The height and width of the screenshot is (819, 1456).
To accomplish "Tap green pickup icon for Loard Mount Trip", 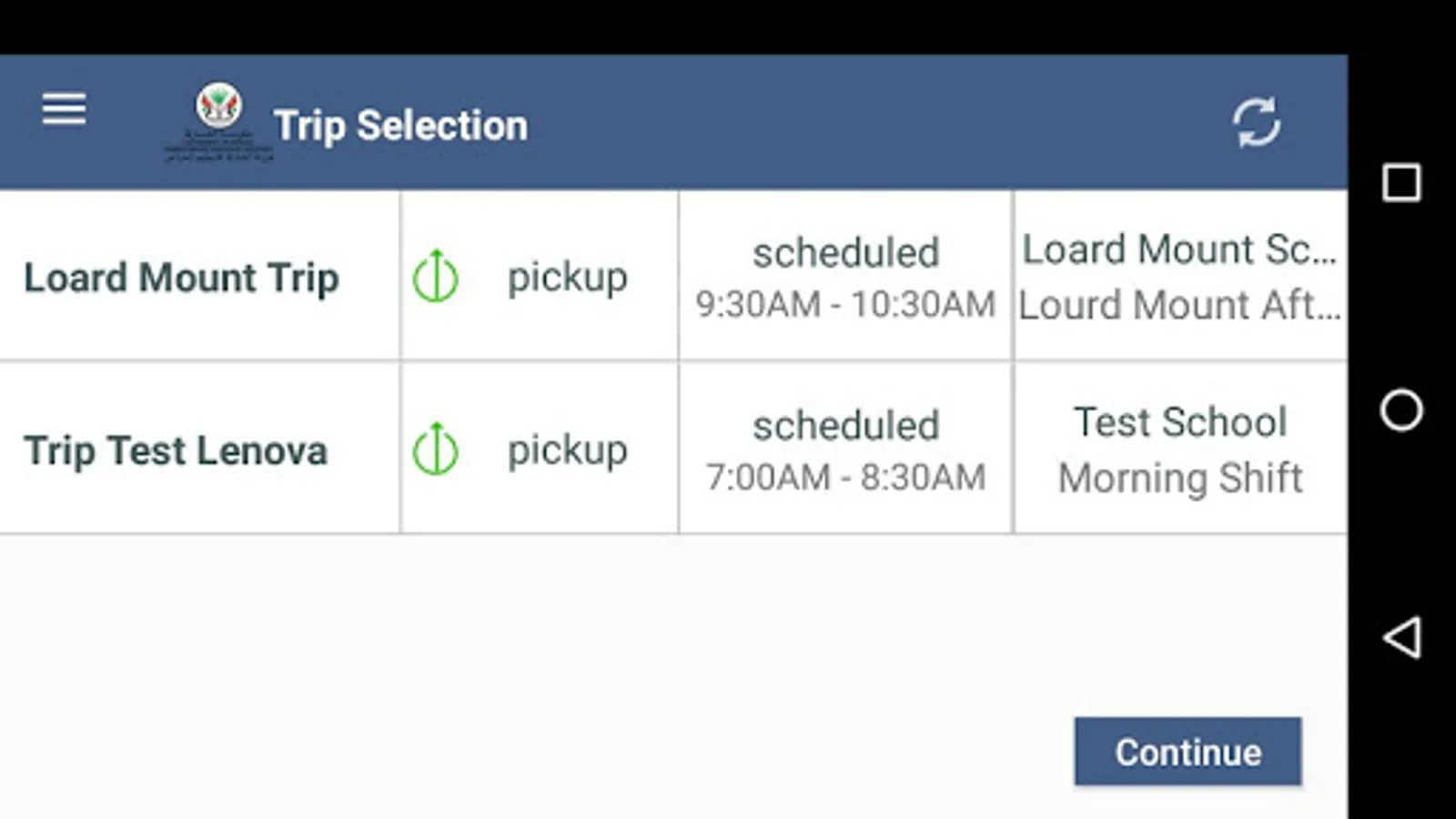I will [436, 276].
